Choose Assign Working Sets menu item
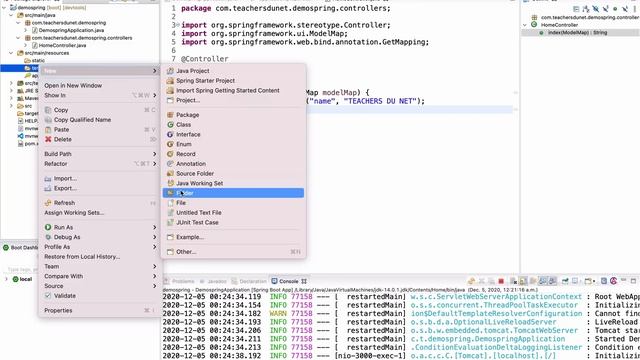 pyautogui.click(x=74, y=213)
